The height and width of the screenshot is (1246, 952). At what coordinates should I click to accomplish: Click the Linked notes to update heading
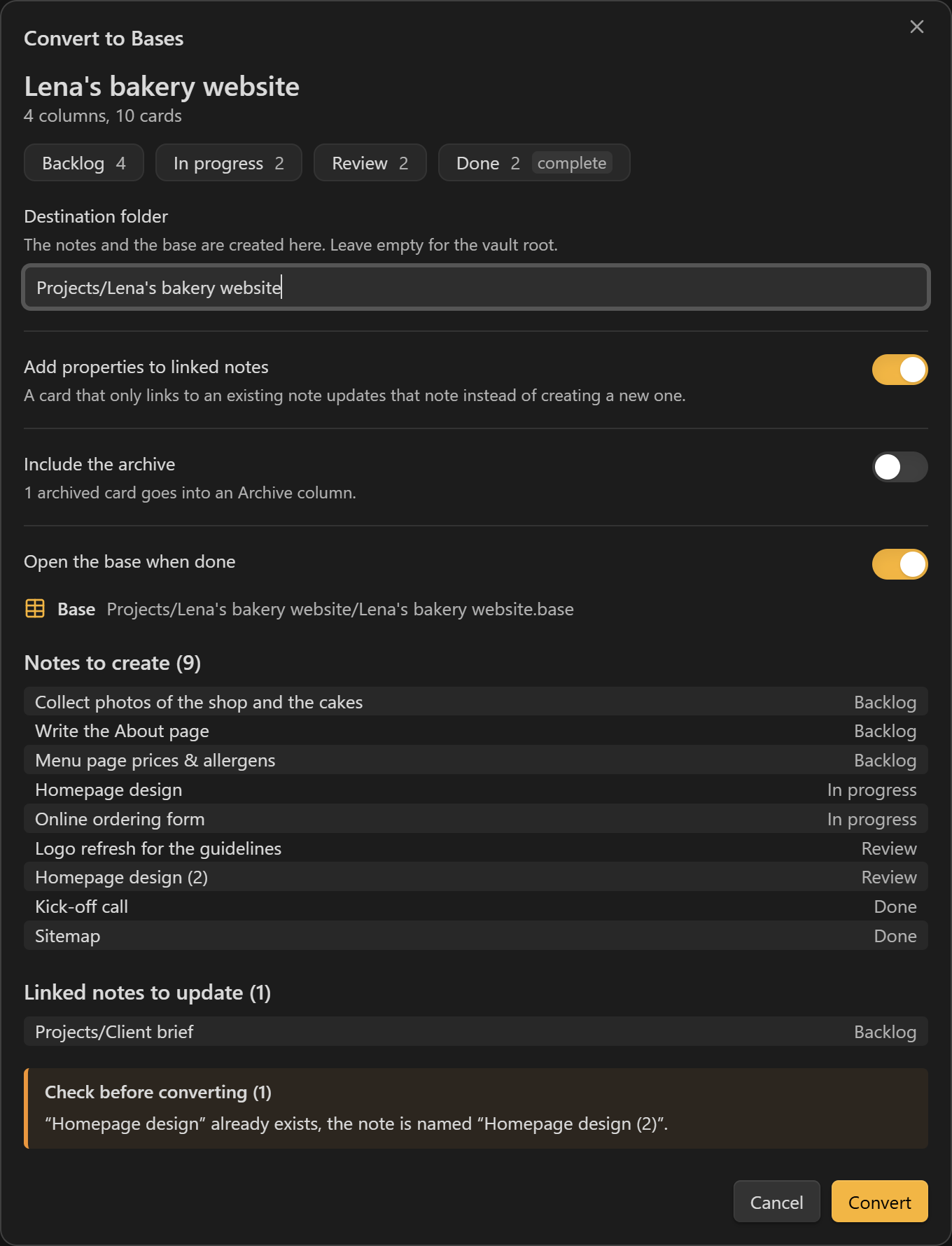click(148, 992)
